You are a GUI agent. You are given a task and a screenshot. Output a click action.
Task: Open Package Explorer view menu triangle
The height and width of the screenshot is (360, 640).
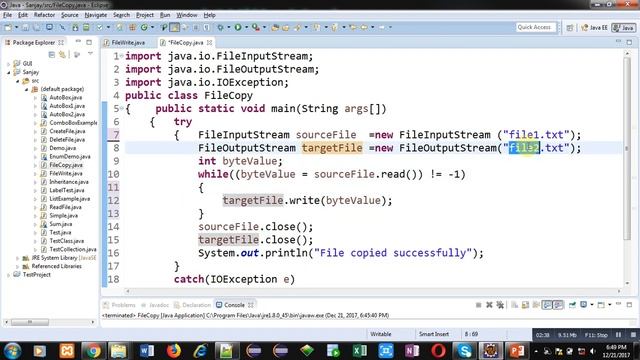tap(90, 54)
